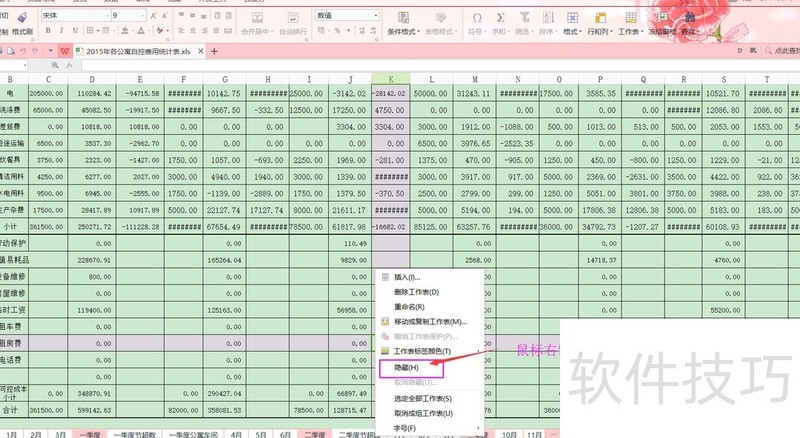Increase font size with larger A icon

pyautogui.click(x=154, y=16)
